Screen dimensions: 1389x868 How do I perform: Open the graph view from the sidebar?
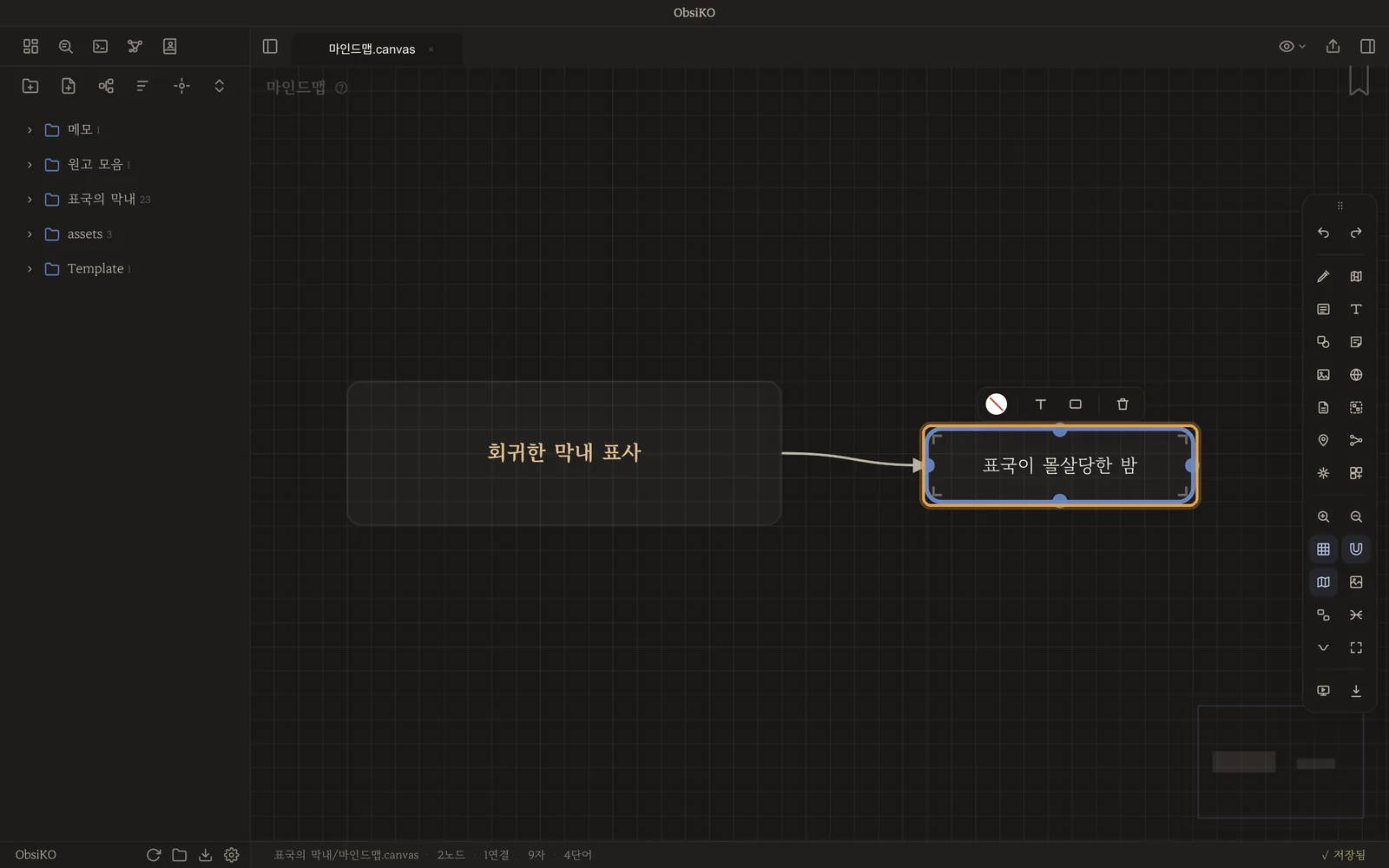coord(135,46)
